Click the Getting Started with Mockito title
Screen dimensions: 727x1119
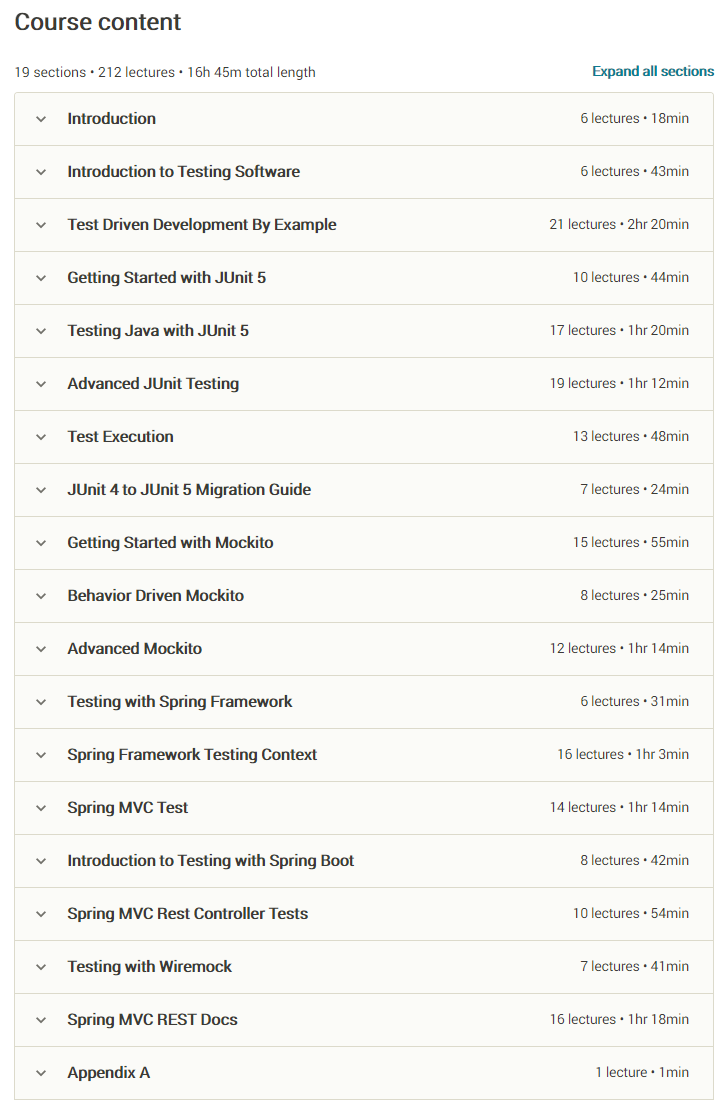[x=170, y=543]
